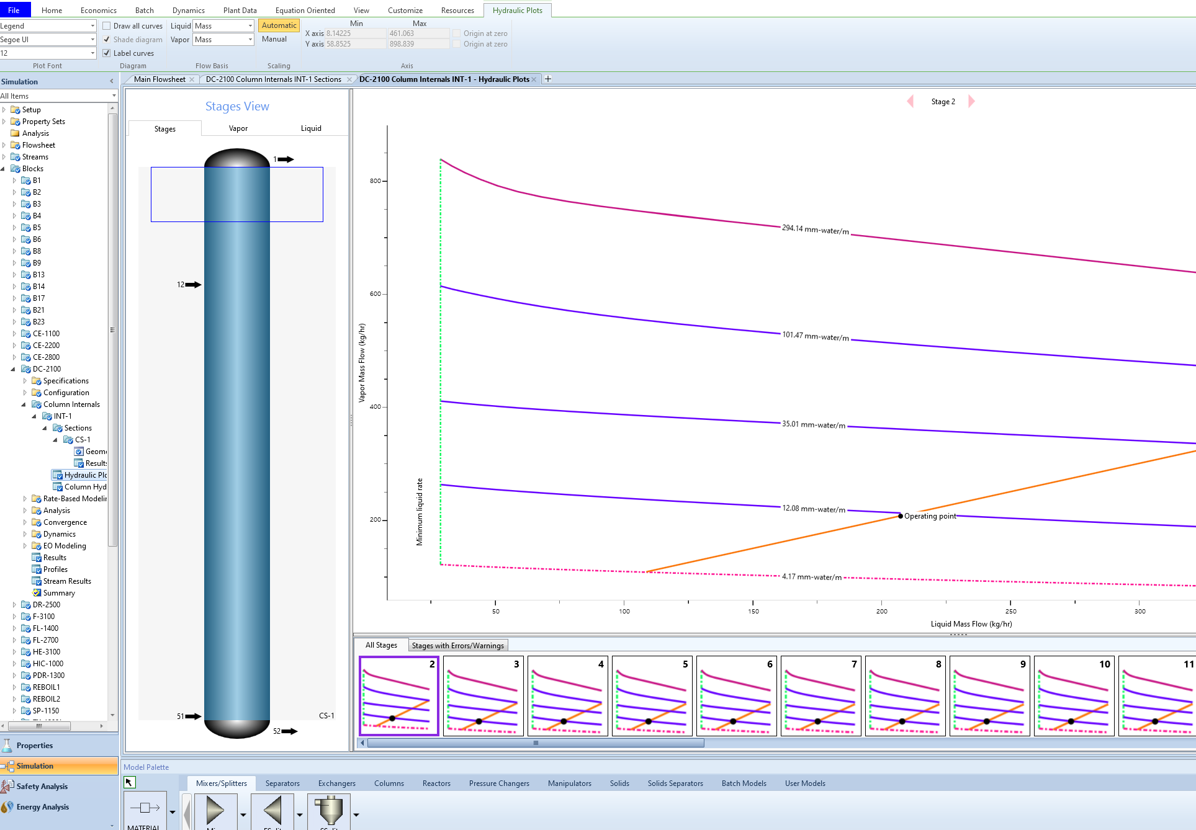
Task: Click the previous stage pink arrow
Action: click(x=910, y=101)
